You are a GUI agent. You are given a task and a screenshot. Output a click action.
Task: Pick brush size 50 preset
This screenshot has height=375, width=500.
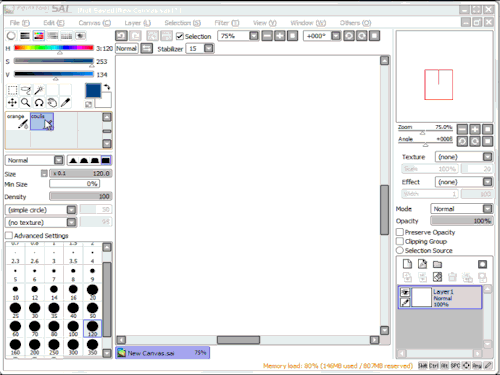92,310
